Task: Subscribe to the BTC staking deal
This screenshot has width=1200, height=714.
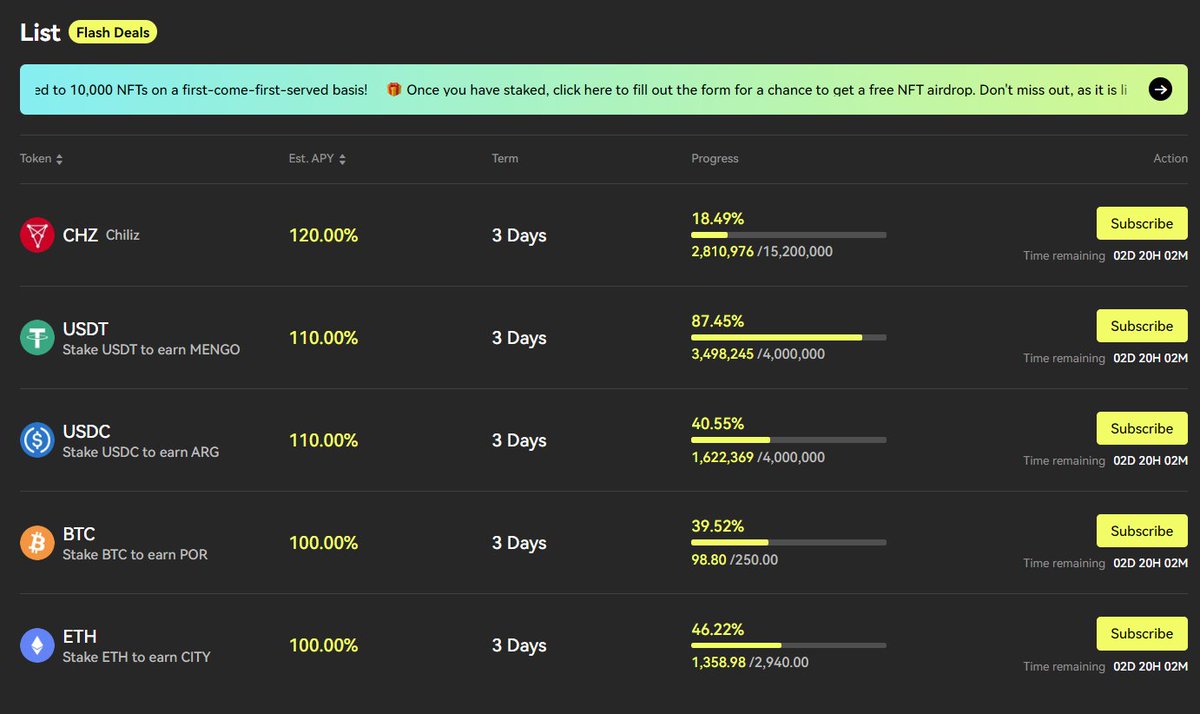Action: click(1142, 531)
